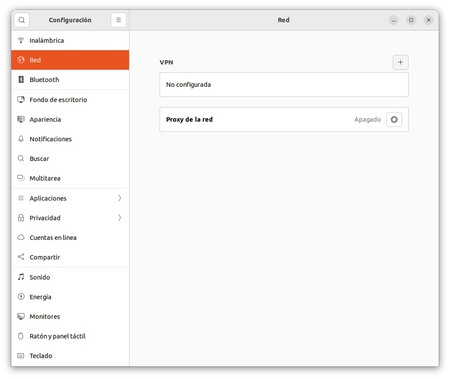The height and width of the screenshot is (379, 450).
Task: Open the hamburger menu next to Configuración
Action: pos(118,20)
